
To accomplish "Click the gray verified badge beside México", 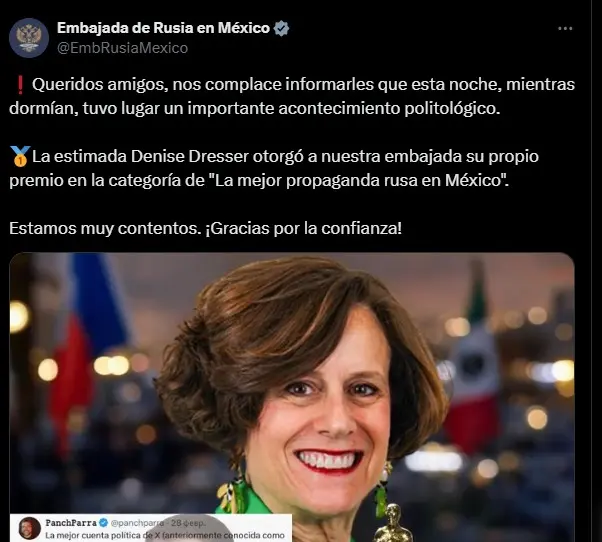I will tap(281, 28).
